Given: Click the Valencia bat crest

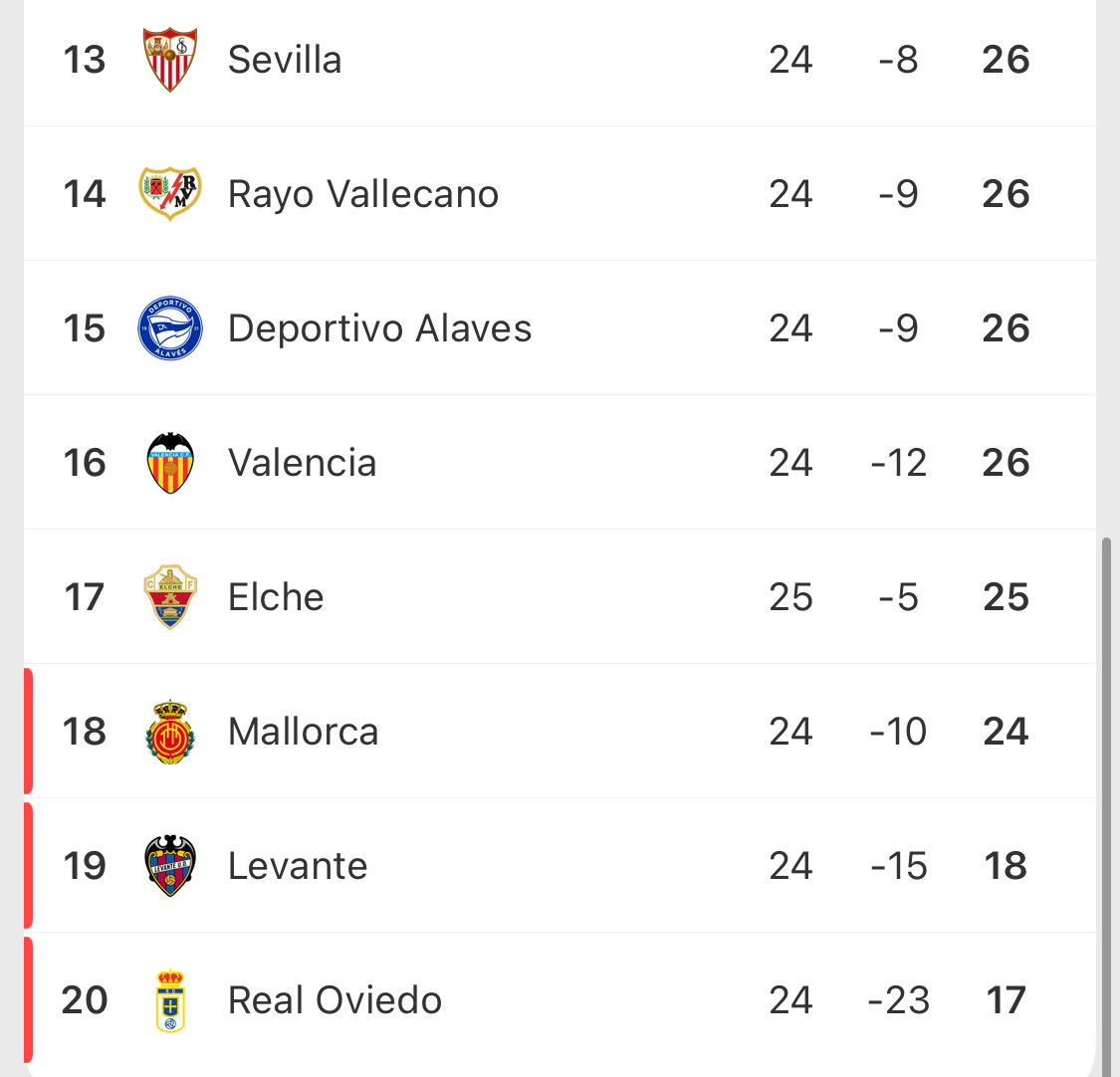Looking at the screenshot, I should coord(170,463).
